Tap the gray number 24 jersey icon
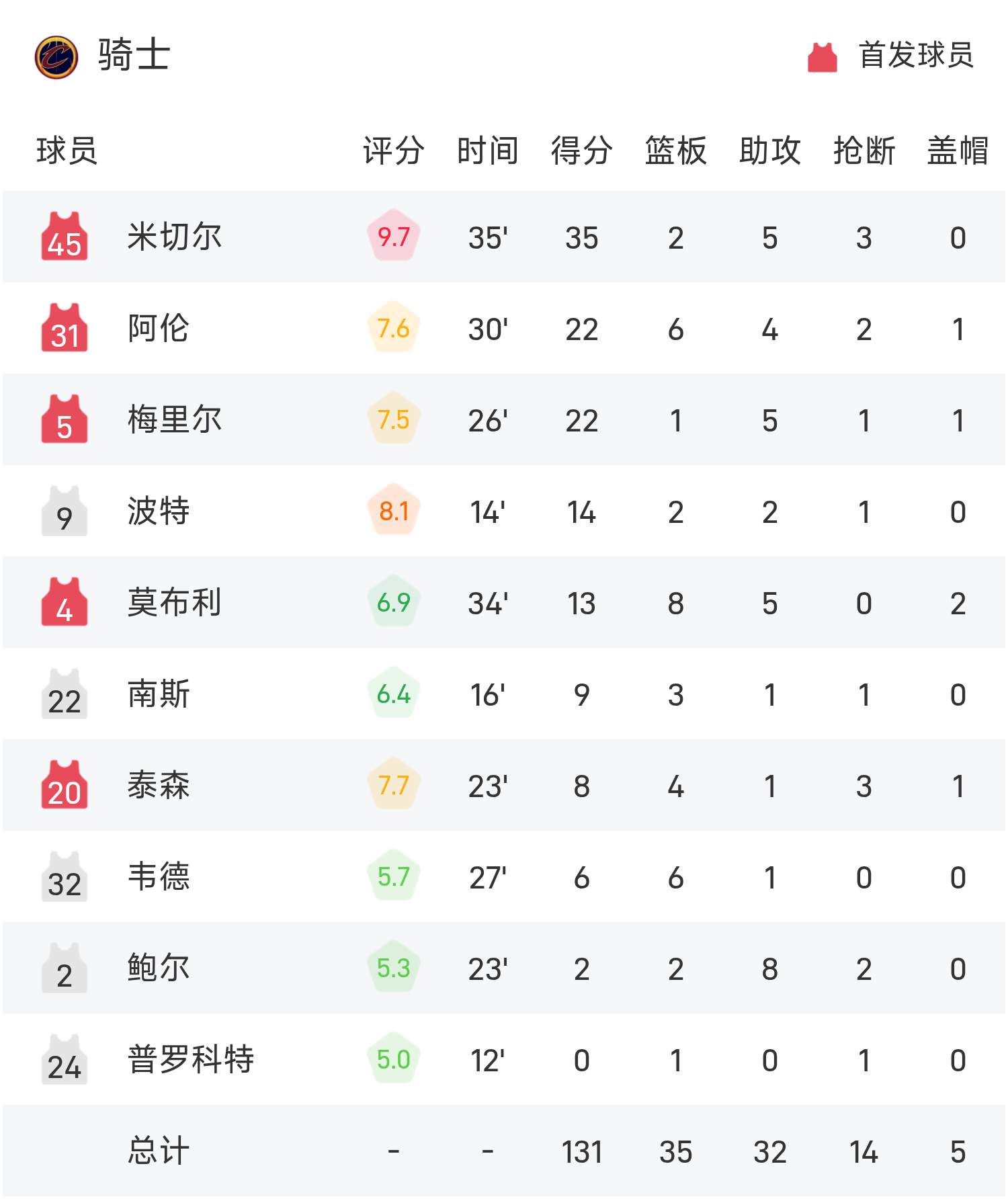The width and height of the screenshot is (1008, 1199). [x=65, y=1060]
